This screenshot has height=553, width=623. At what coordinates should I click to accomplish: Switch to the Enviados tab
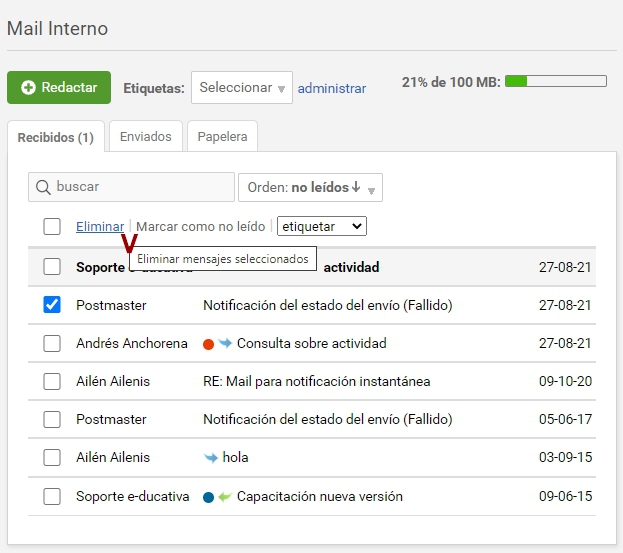pyautogui.click(x=146, y=137)
